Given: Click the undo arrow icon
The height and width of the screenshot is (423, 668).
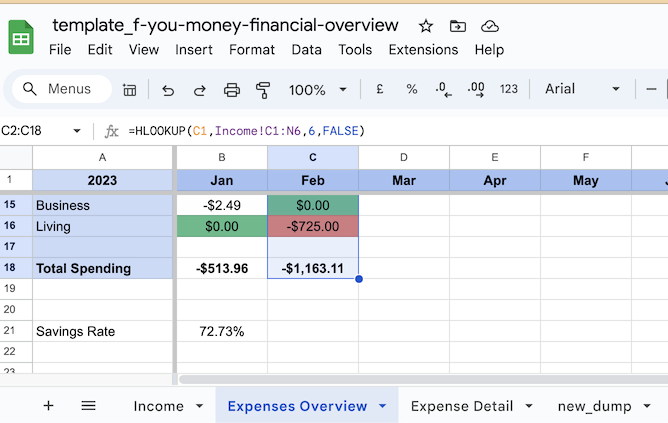Looking at the screenshot, I should [x=168, y=90].
